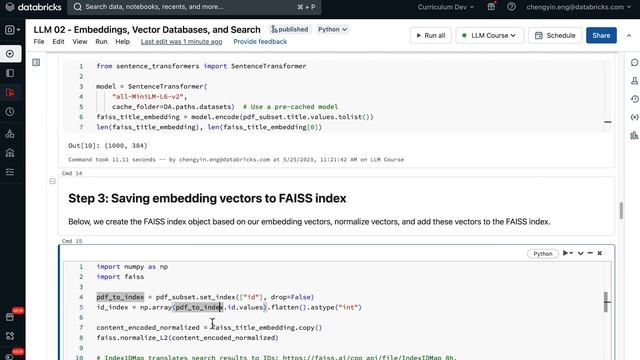
Task: Click the faiss.normalize_L2 code line
Action: point(187,338)
